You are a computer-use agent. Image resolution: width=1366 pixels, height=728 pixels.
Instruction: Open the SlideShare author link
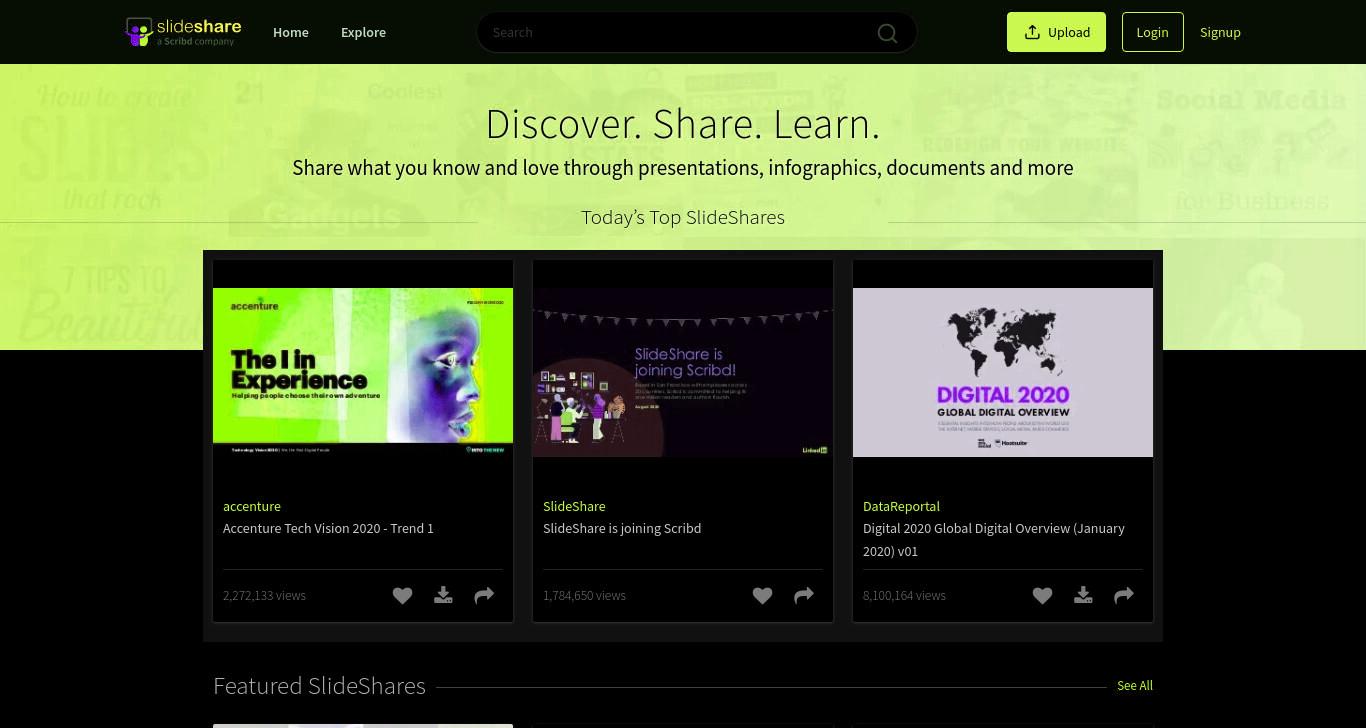[x=574, y=506]
